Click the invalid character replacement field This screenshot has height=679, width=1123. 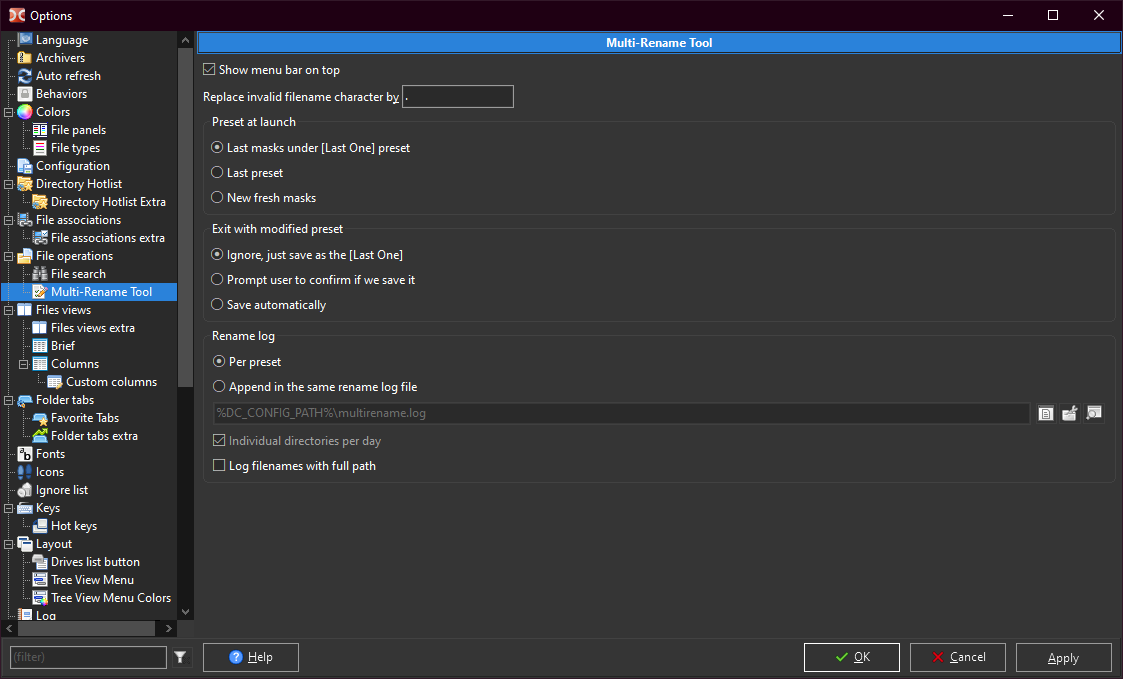point(458,97)
